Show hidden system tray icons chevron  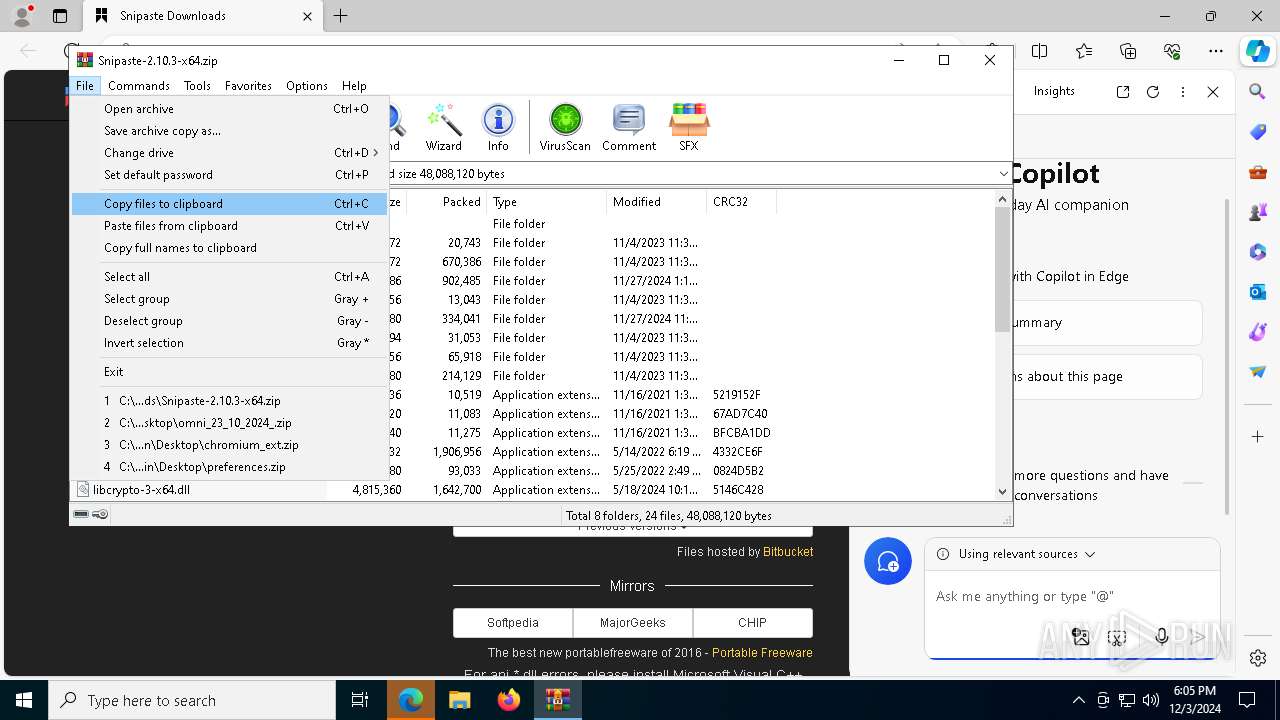[x=1078, y=700]
